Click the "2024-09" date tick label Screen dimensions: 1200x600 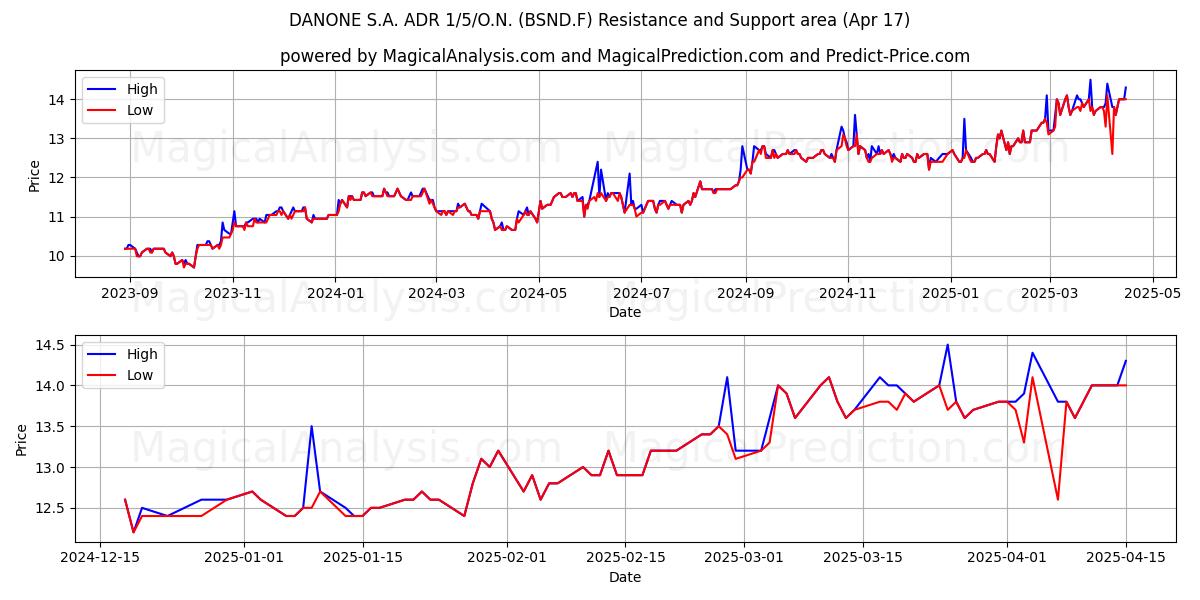745,293
